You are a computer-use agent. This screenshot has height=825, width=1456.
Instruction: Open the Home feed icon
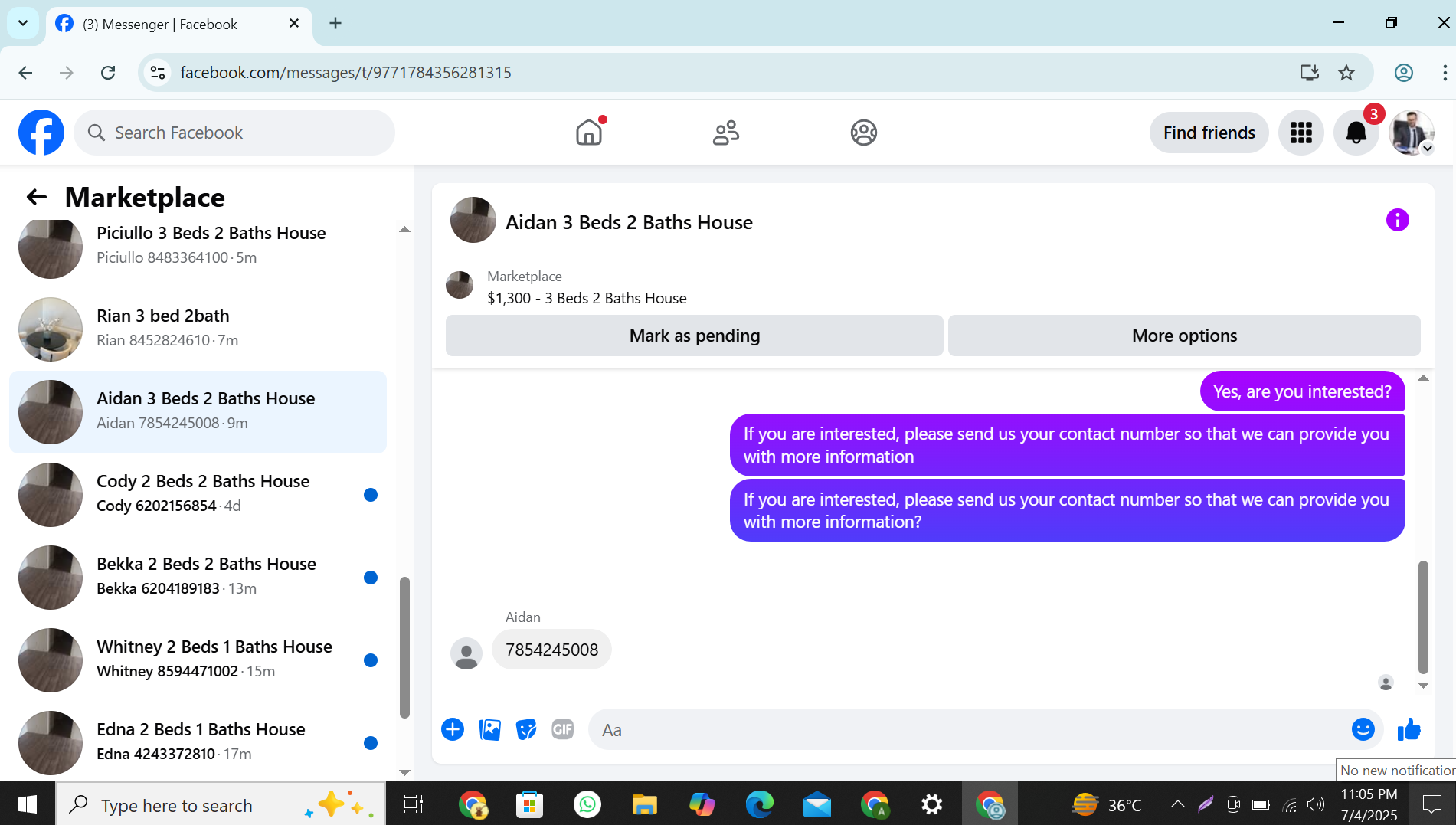[x=589, y=133]
